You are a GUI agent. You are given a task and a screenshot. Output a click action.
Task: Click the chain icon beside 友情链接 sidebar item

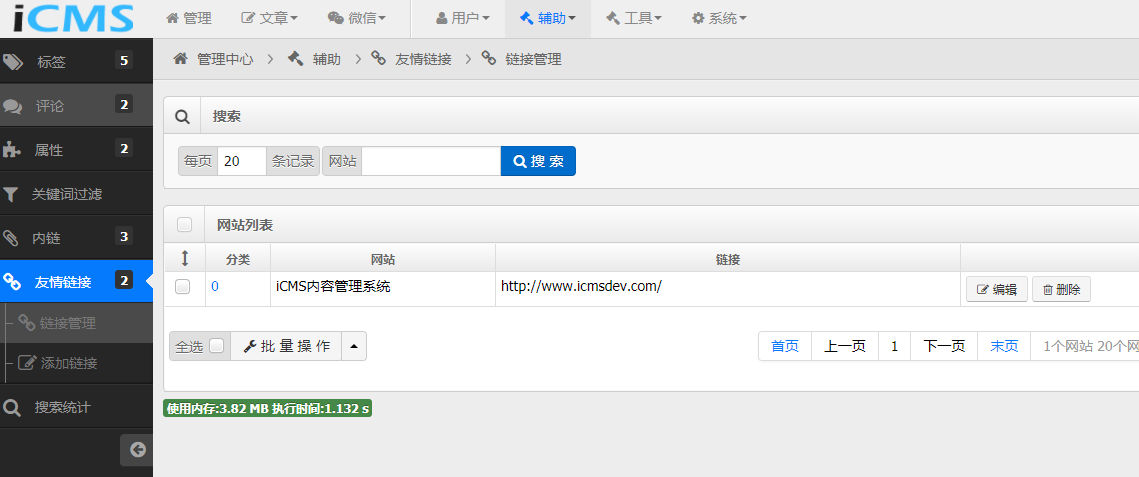pos(12,282)
